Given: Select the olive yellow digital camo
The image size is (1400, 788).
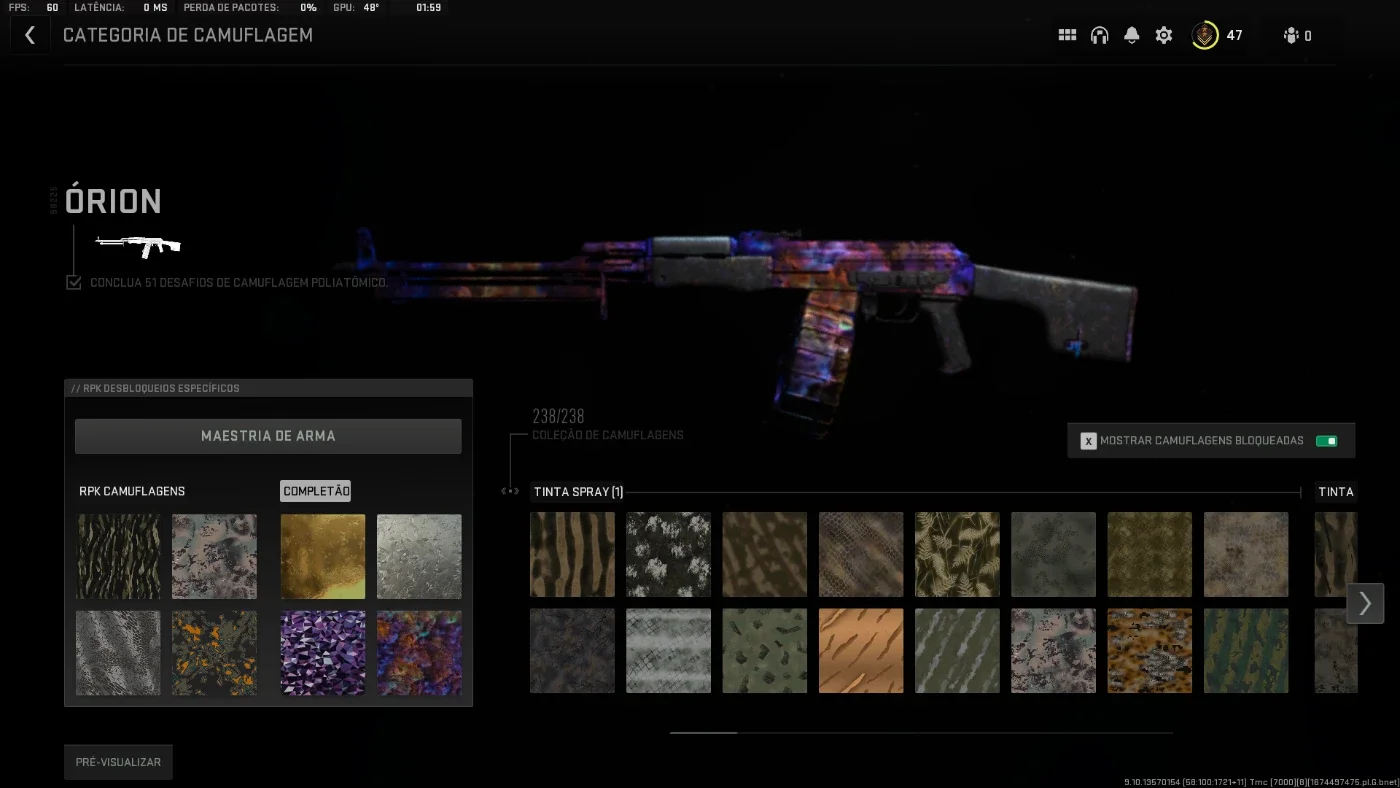Looking at the screenshot, I should (x=1150, y=555).
